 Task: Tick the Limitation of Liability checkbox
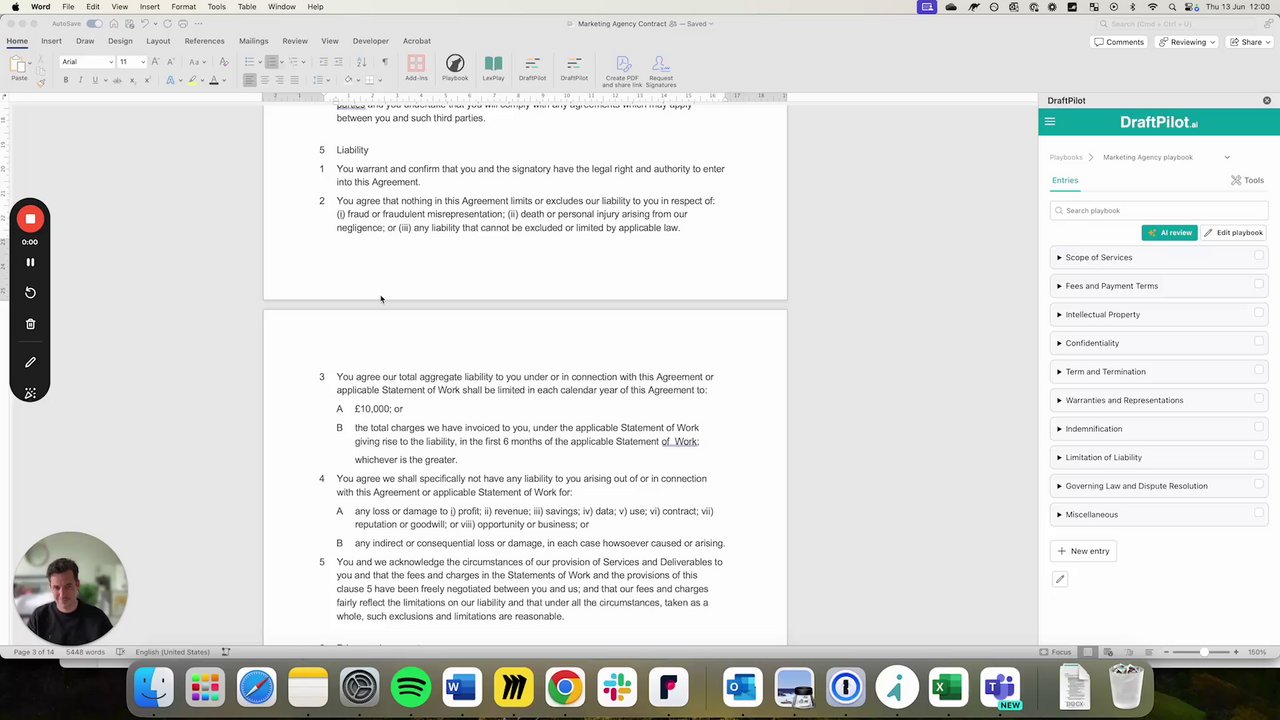click(1259, 456)
